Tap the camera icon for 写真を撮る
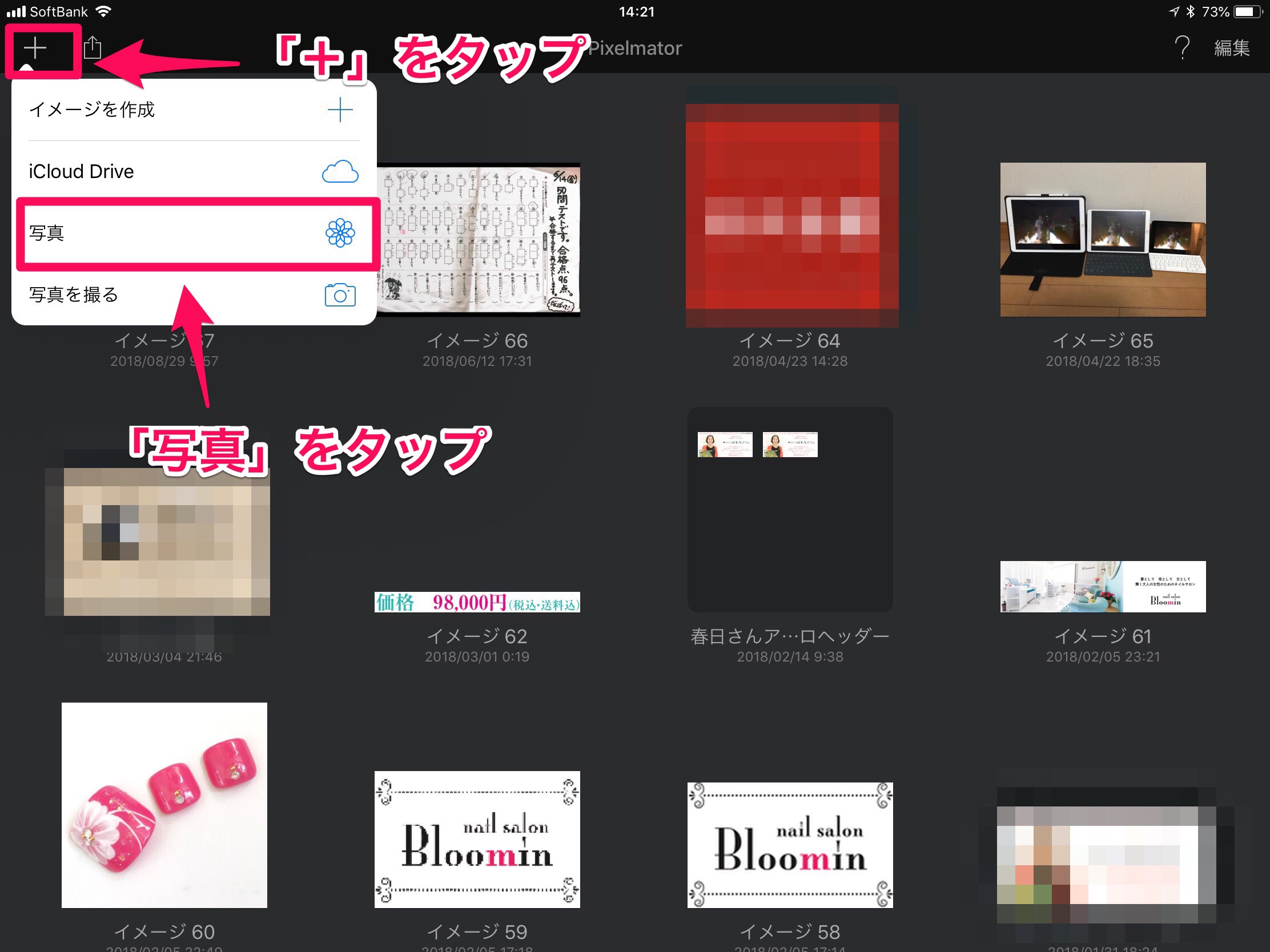This screenshot has width=1270, height=952. tap(340, 295)
